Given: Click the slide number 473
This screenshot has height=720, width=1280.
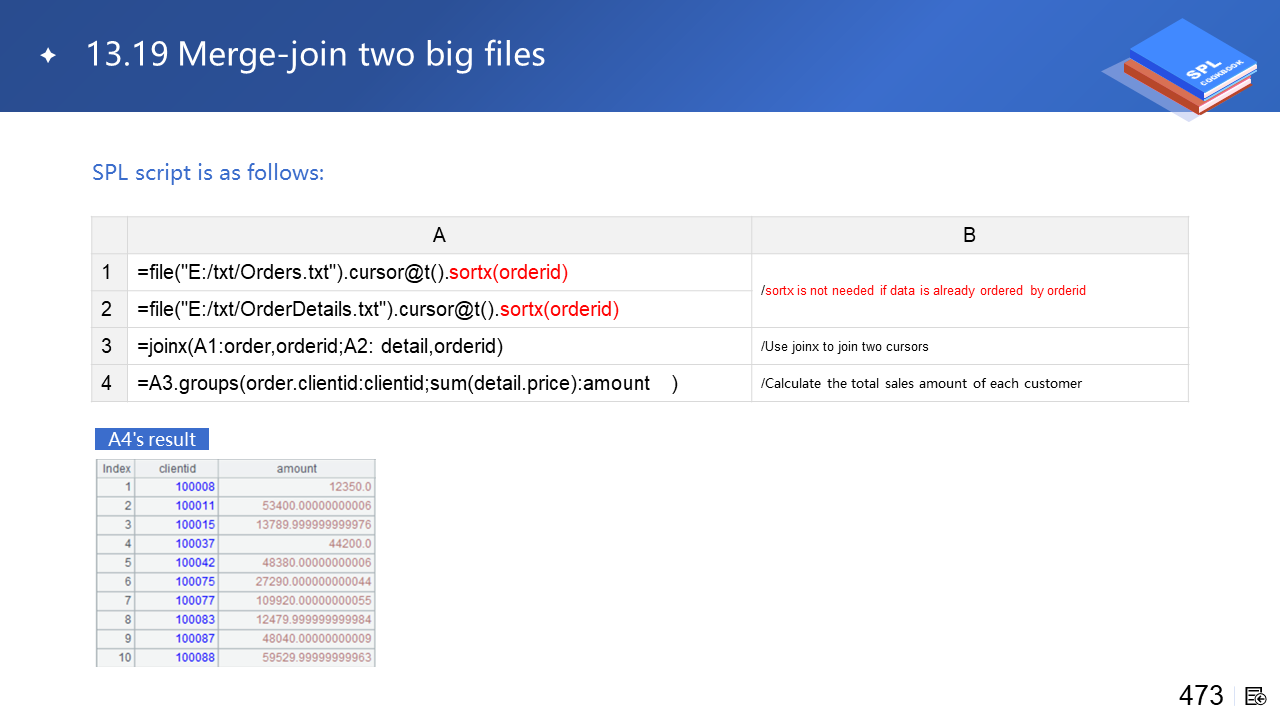Looking at the screenshot, I should pos(1201,696).
